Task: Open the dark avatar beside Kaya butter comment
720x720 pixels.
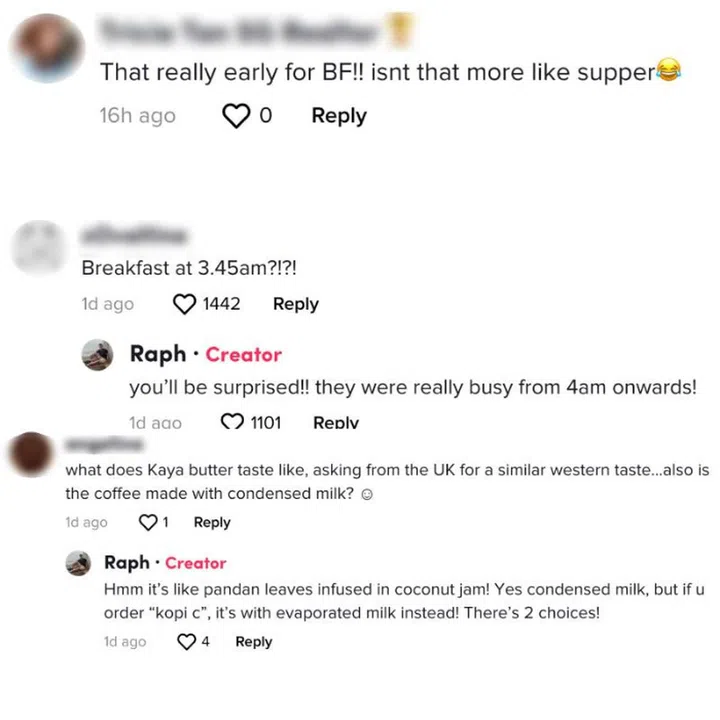Action: click(31, 454)
